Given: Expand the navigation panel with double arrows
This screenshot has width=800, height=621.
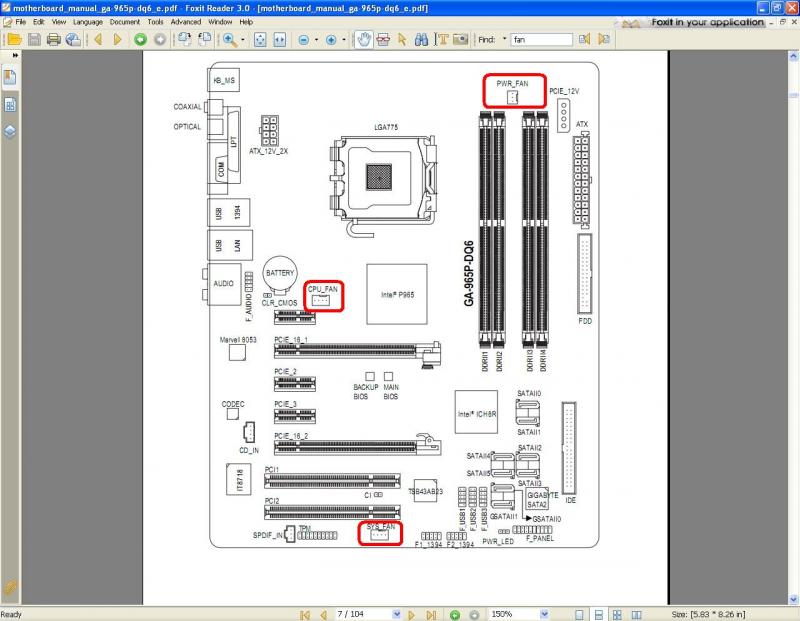Looking at the screenshot, I should [15, 55].
